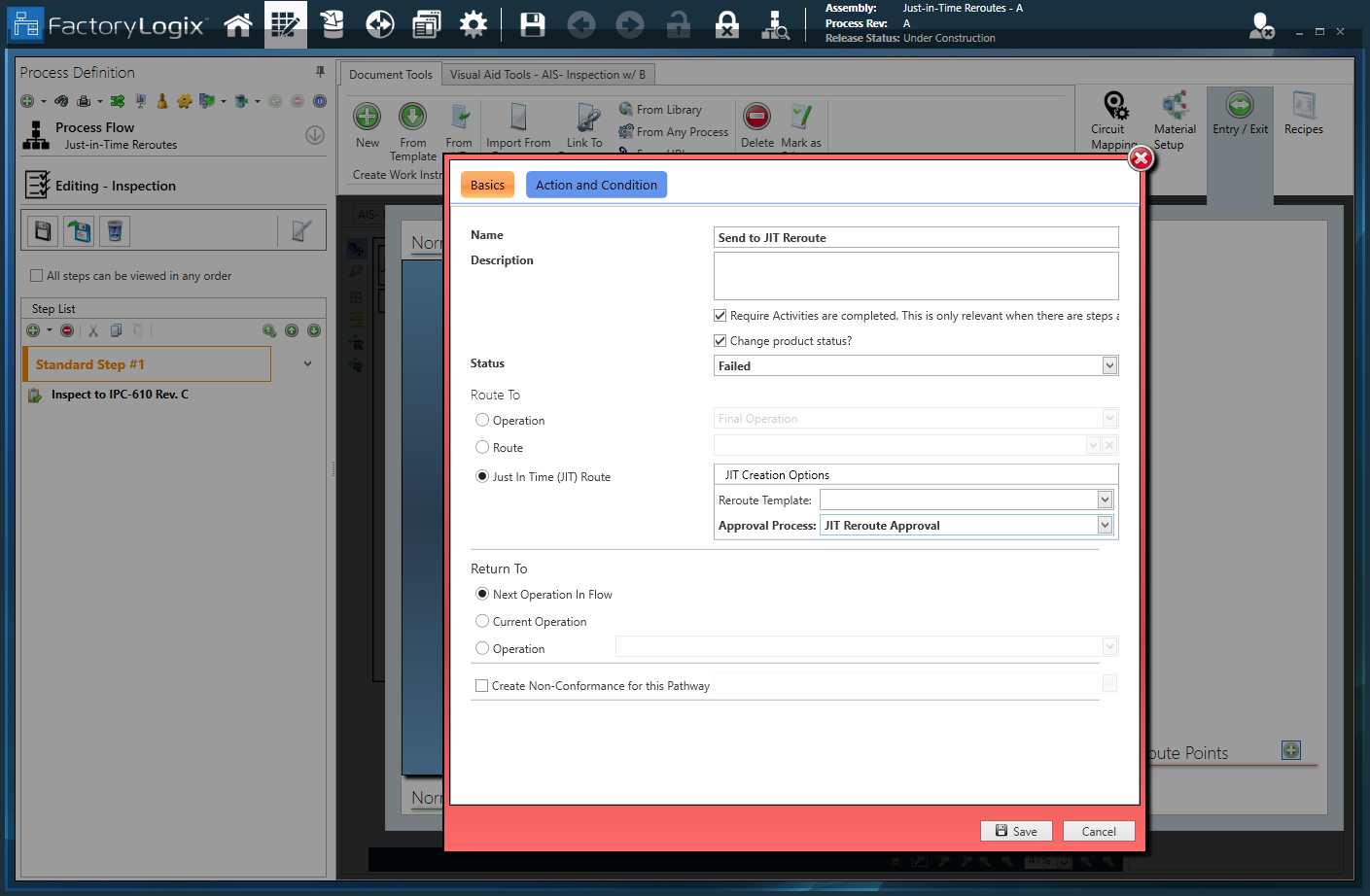Switch to Action and Condition tab
Screen dimensions: 1370x896
pos(596,186)
